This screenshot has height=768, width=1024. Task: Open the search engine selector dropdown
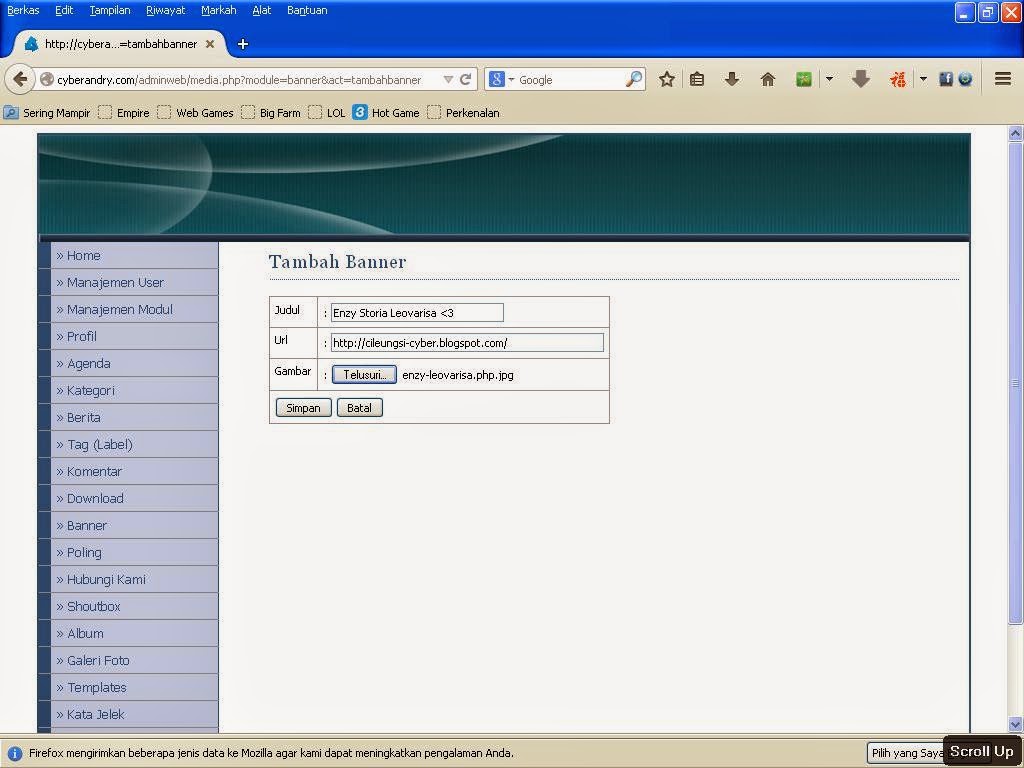point(502,80)
